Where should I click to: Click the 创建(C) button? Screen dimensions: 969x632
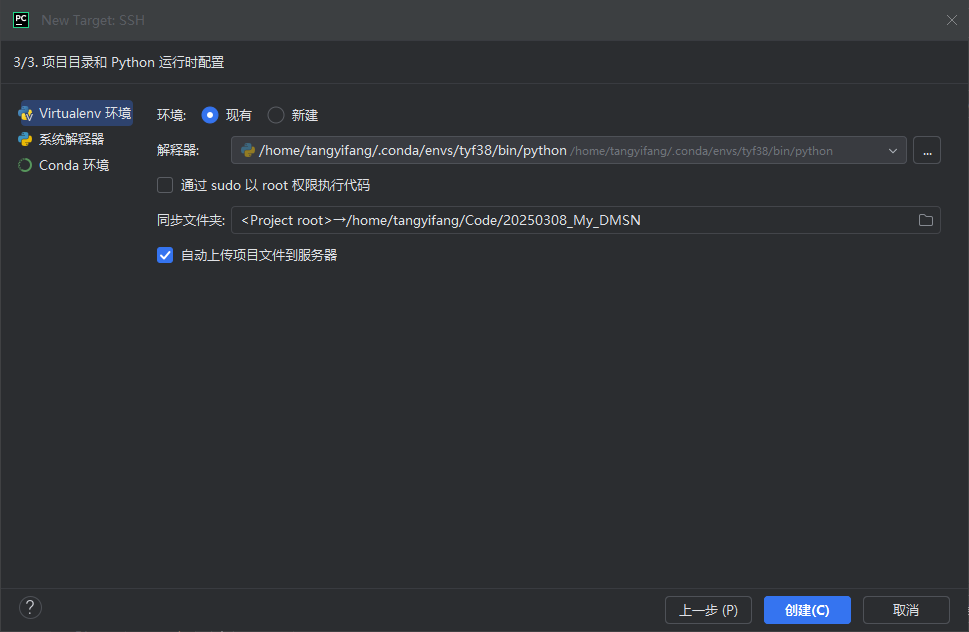(x=807, y=610)
